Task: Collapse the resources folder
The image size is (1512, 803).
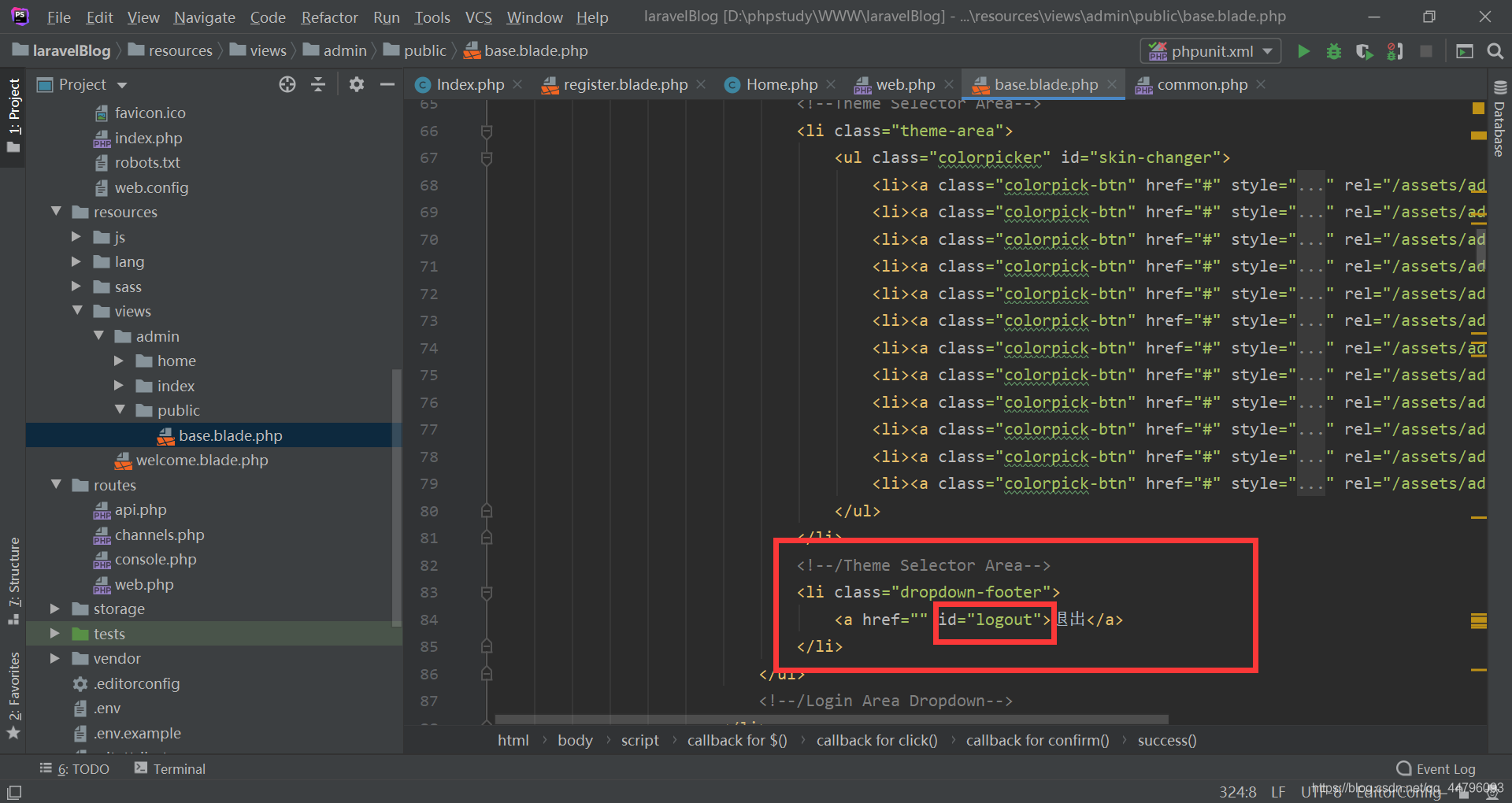Action: point(56,212)
